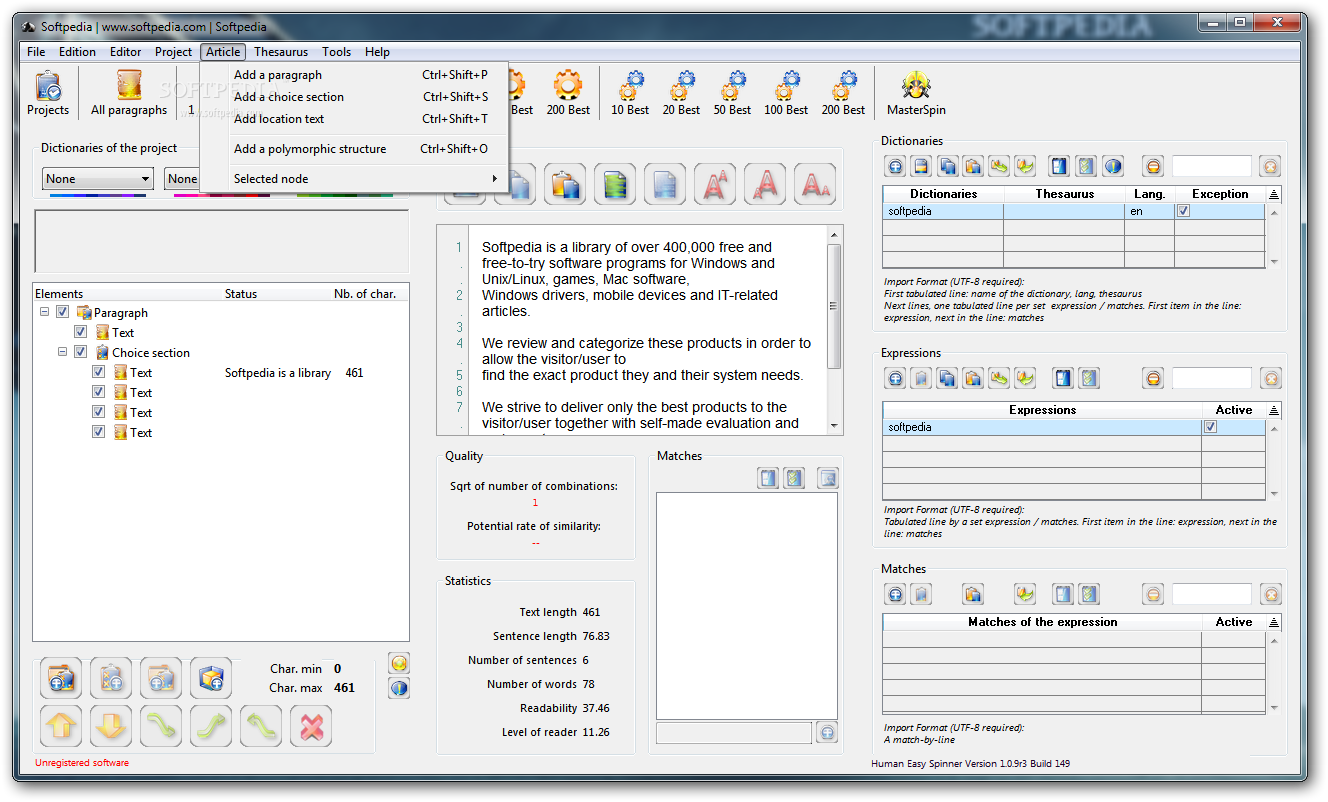
Task: Toggle Active checkbox for softpedia expression
Action: [x=1211, y=427]
